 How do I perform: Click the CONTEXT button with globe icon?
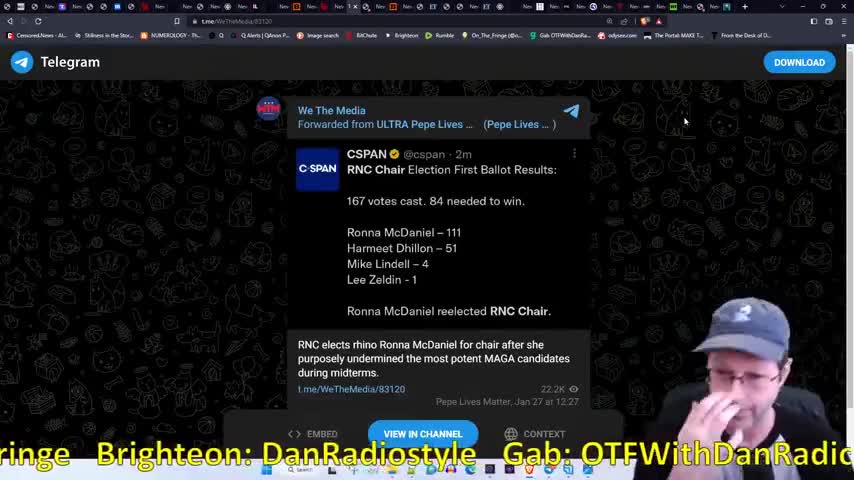click(534, 434)
